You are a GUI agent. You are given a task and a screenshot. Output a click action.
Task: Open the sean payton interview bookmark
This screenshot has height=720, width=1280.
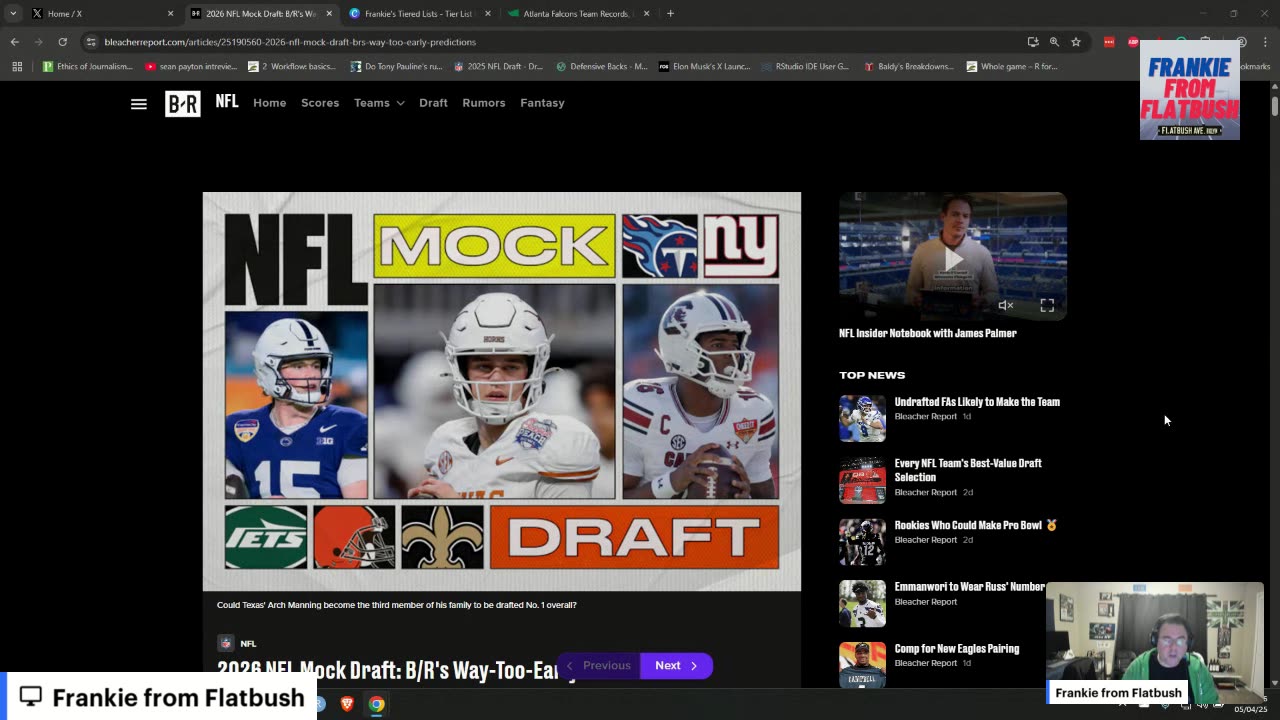tap(191, 67)
